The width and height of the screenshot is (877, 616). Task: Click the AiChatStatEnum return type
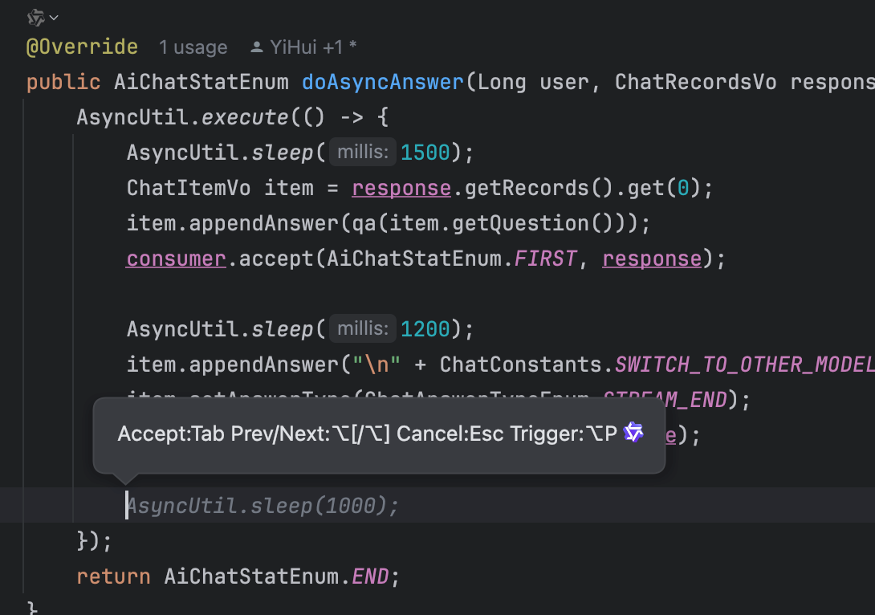[201, 82]
